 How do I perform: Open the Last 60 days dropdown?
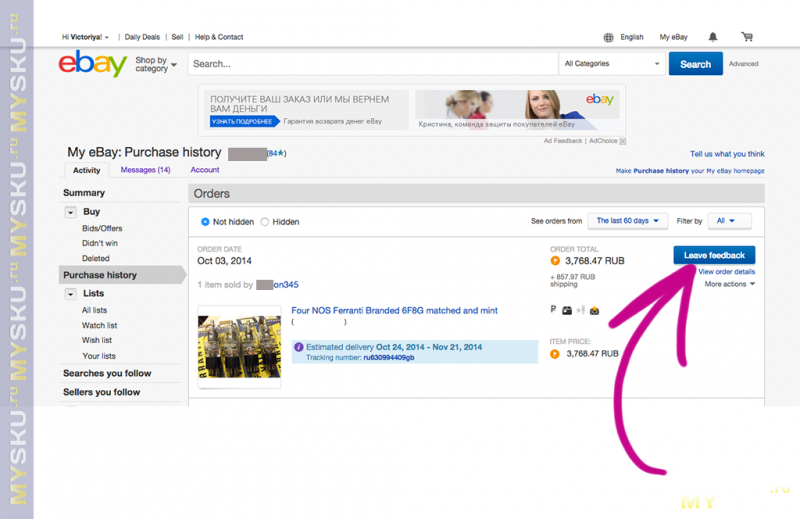pyautogui.click(x=627, y=221)
